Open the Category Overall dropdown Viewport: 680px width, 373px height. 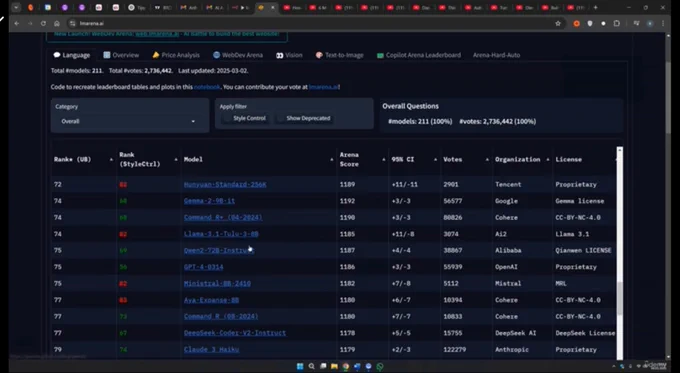129,121
